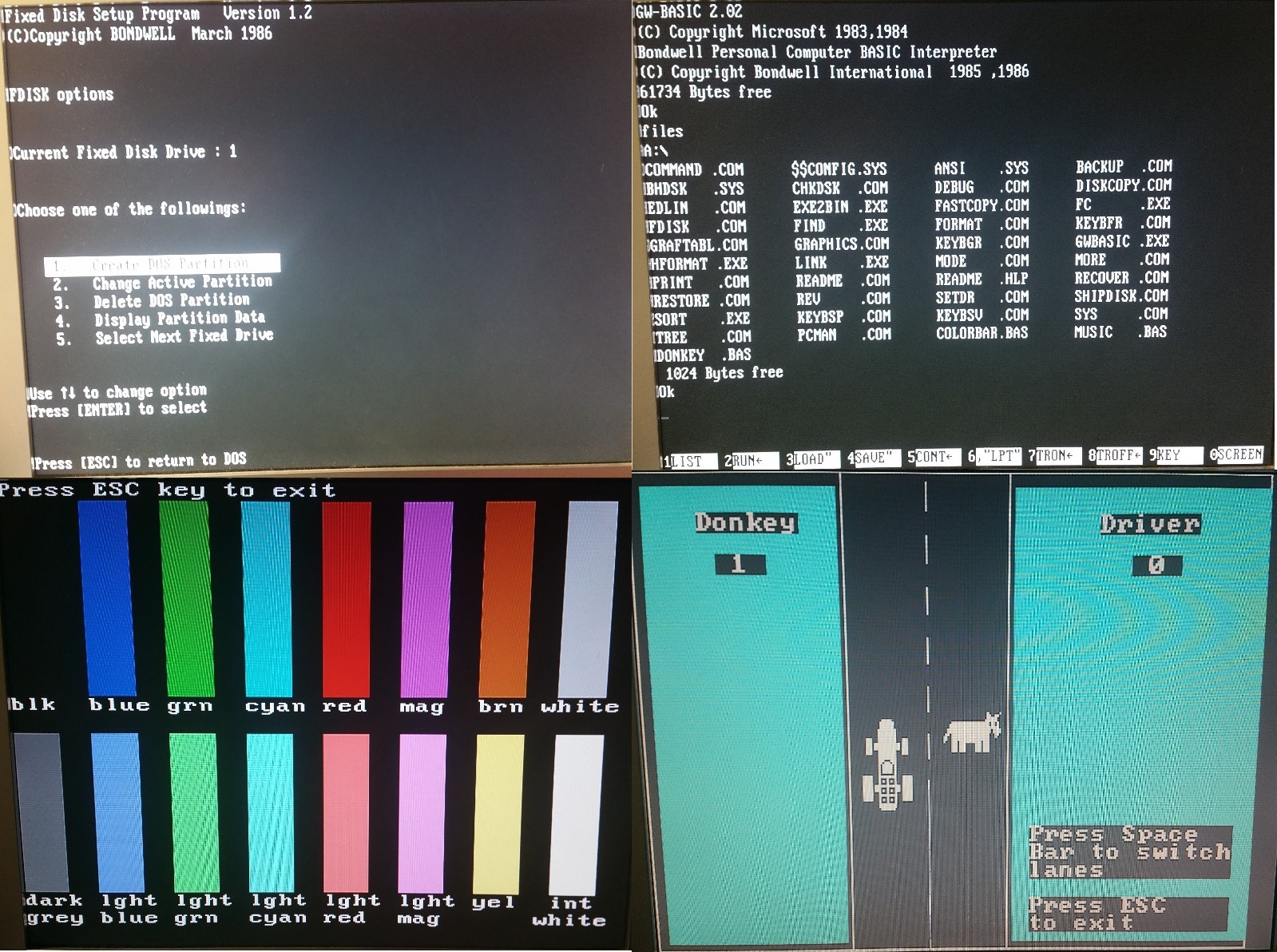This screenshot has width=1277, height=952.
Task: Click the $$CONFIG.SYS file entry
Action: click(839, 169)
